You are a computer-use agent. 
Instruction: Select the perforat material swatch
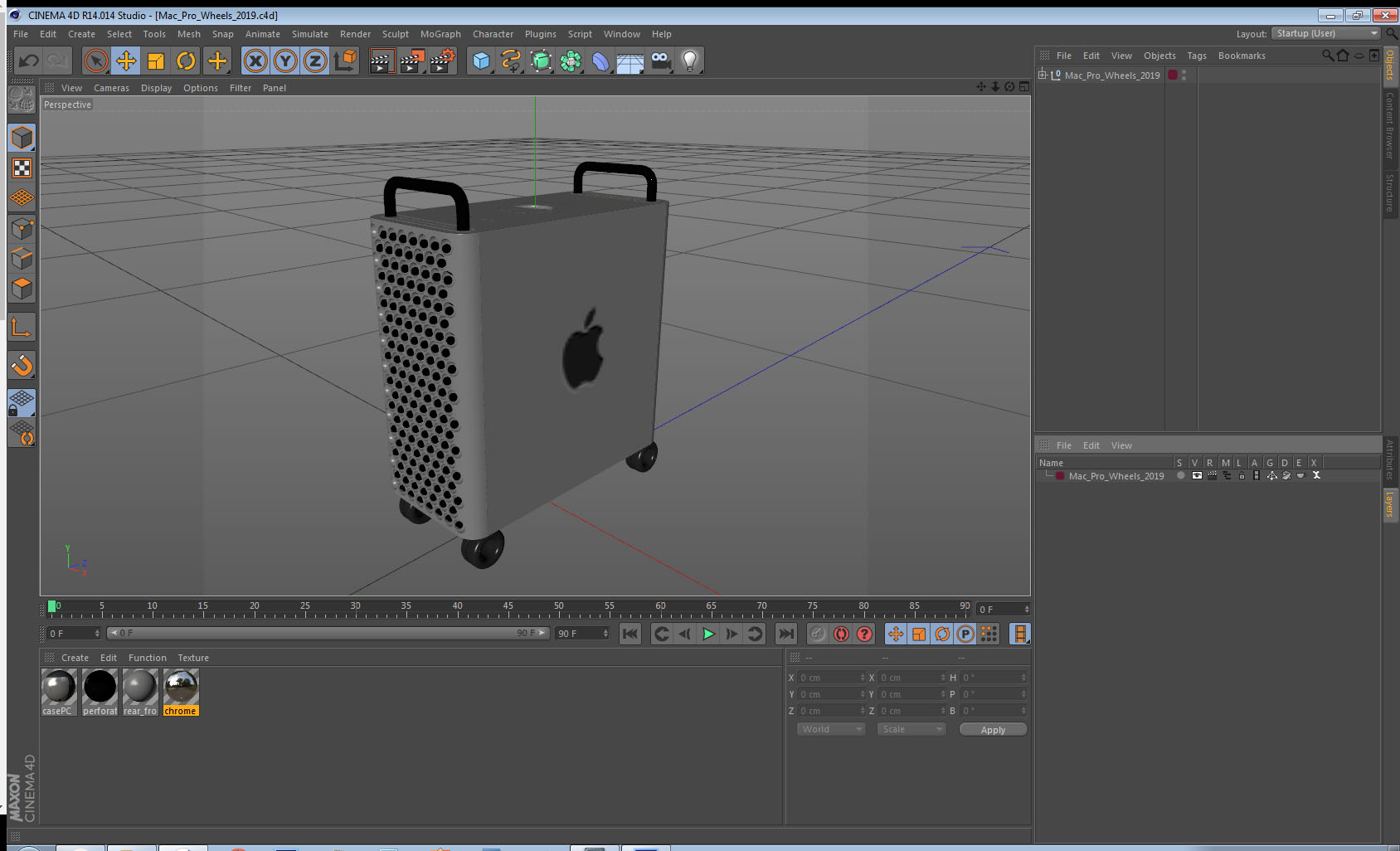(x=100, y=693)
